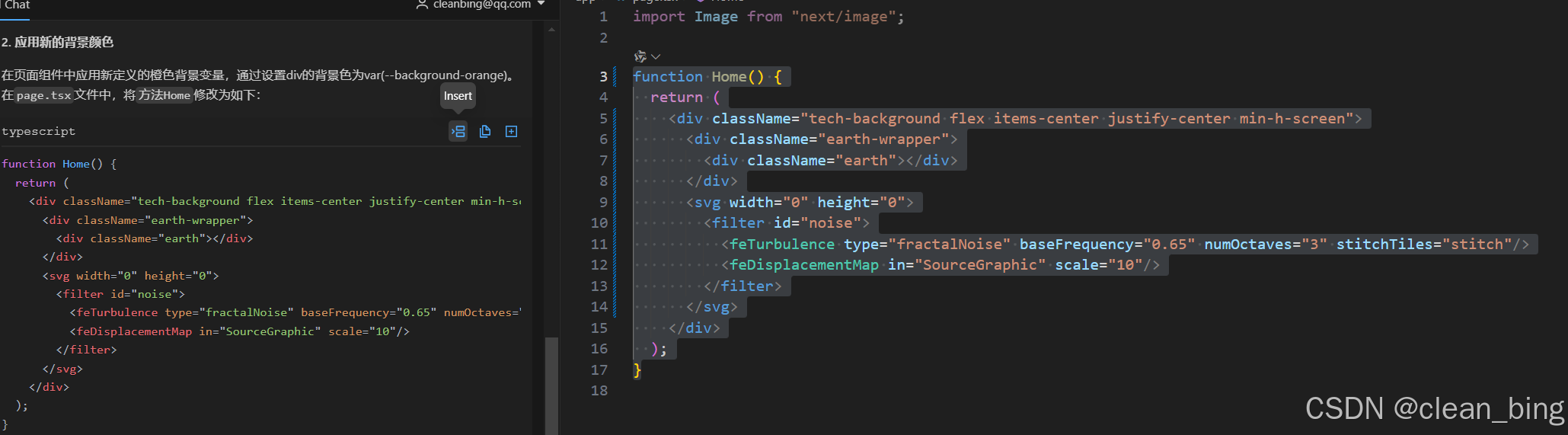The image size is (1568, 435).
Task: Click editor line number 11
Action: pos(599,244)
